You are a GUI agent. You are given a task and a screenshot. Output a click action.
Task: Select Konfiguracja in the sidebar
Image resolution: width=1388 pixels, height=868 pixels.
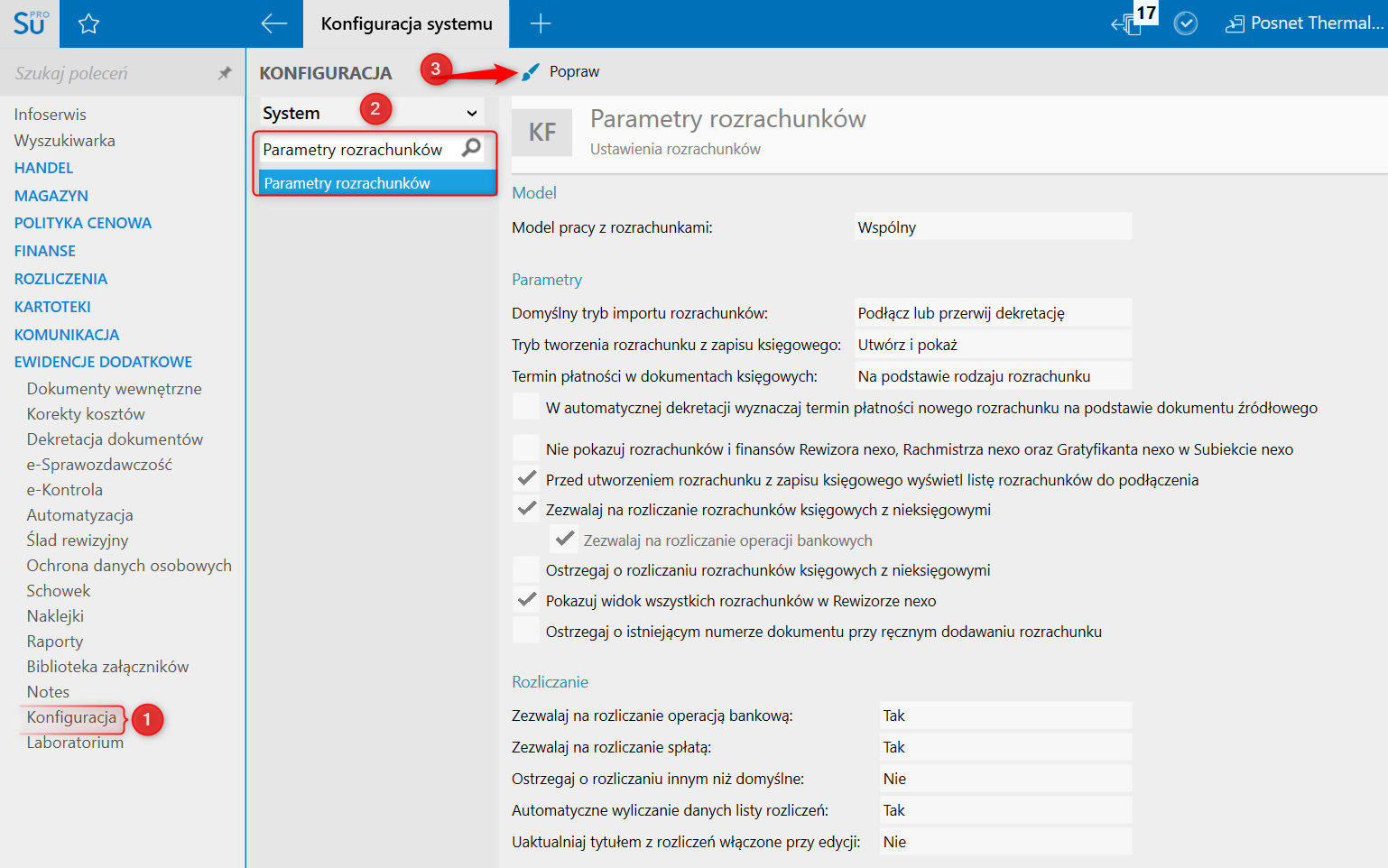[x=71, y=717]
